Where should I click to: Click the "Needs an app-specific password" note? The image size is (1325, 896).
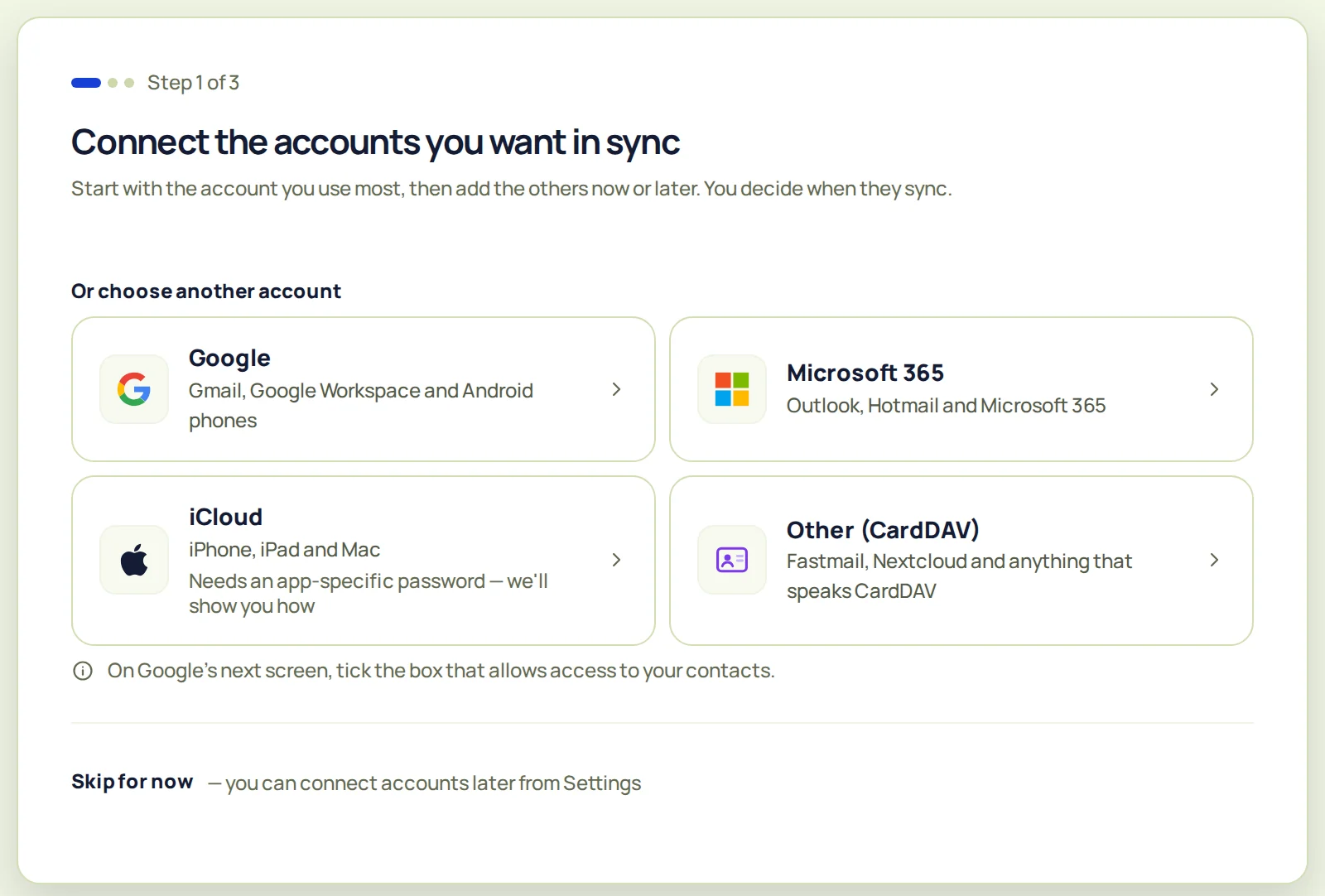[369, 594]
